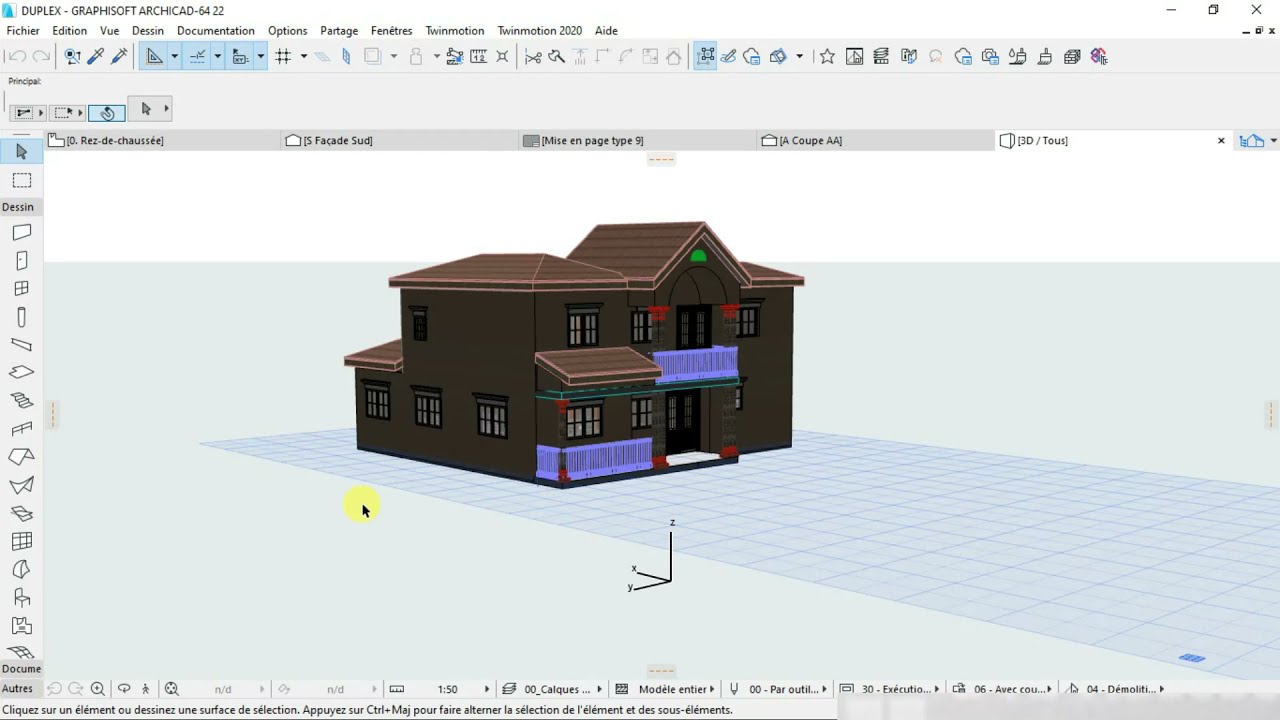Image resolution: width=1280 pixels, height=720 pixels.
Task: Toggle the XY tracker coordinates button
Action: [x=240, y=57]
